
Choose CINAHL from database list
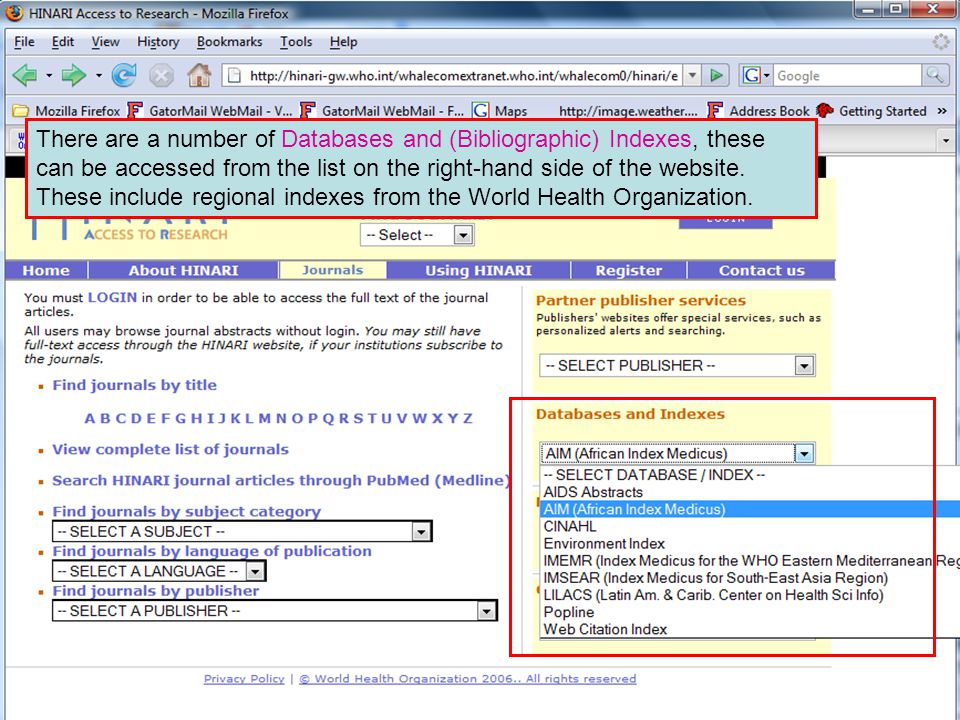(750, 527)
